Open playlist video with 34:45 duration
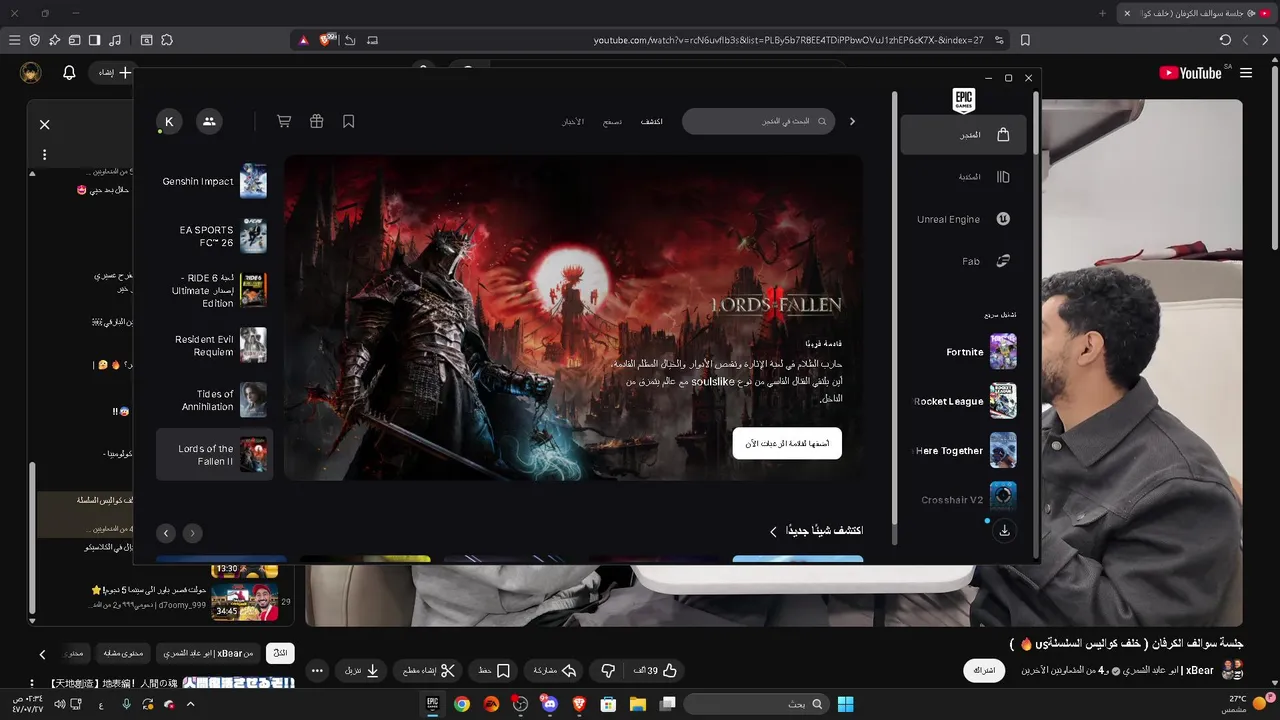This screenshot has height=720, width=1280. 244,601
